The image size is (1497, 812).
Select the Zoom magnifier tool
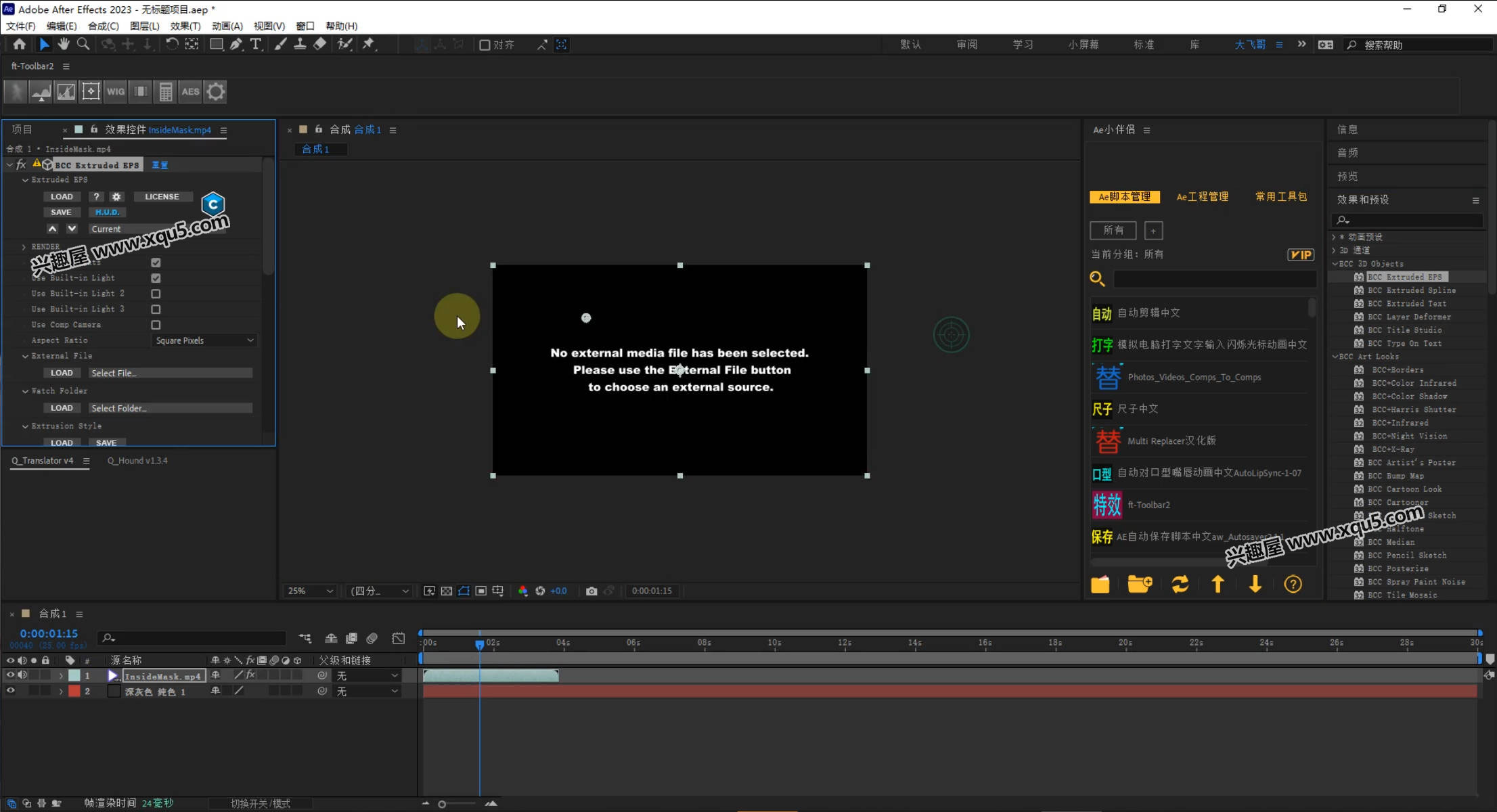click(x=83, y=44)
